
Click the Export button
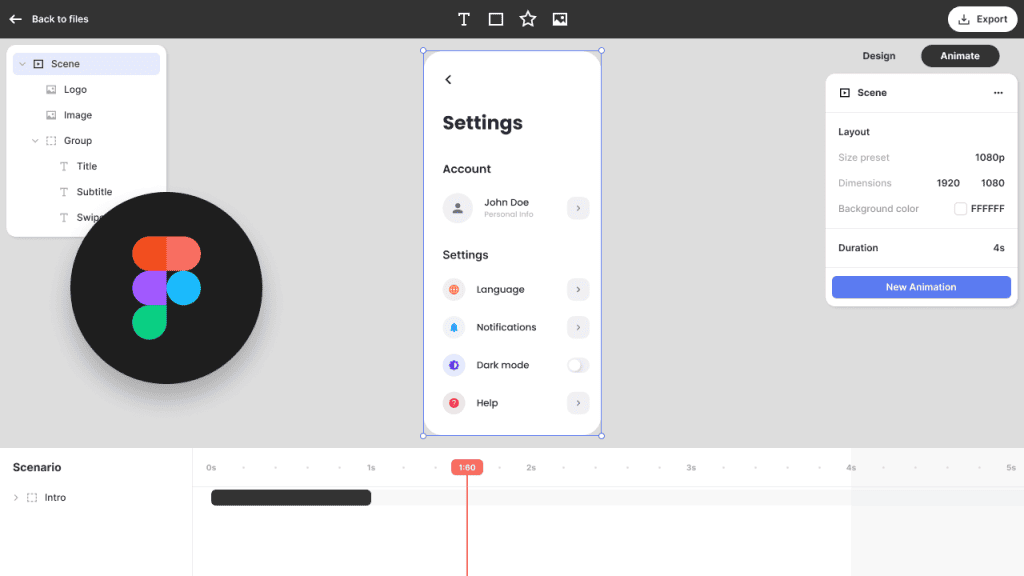click(982, 19)
